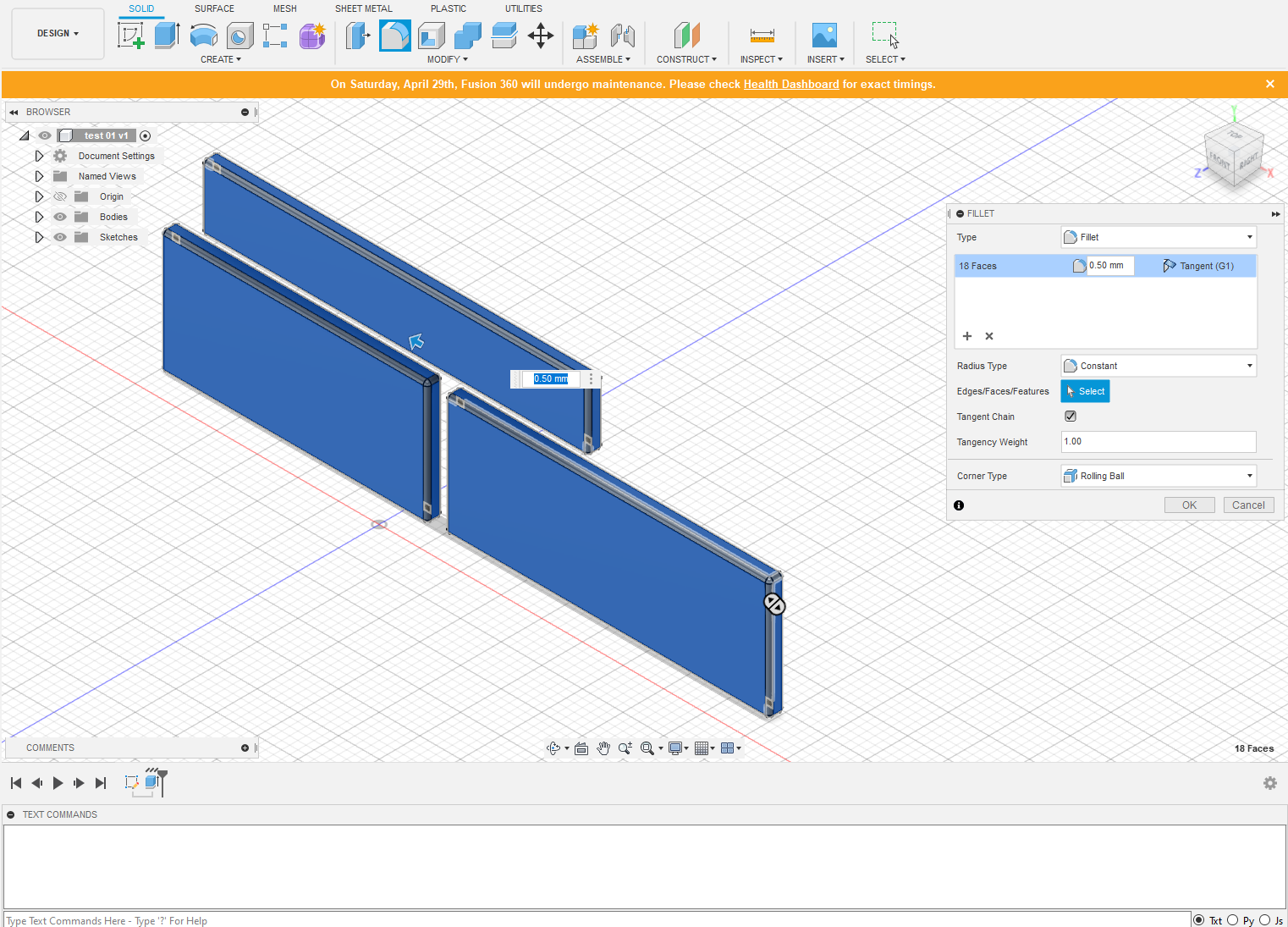Open the Radius Type dropdown
Image resolution: width=1288 pixels, height=927 pixels.
click(1158, 366)
